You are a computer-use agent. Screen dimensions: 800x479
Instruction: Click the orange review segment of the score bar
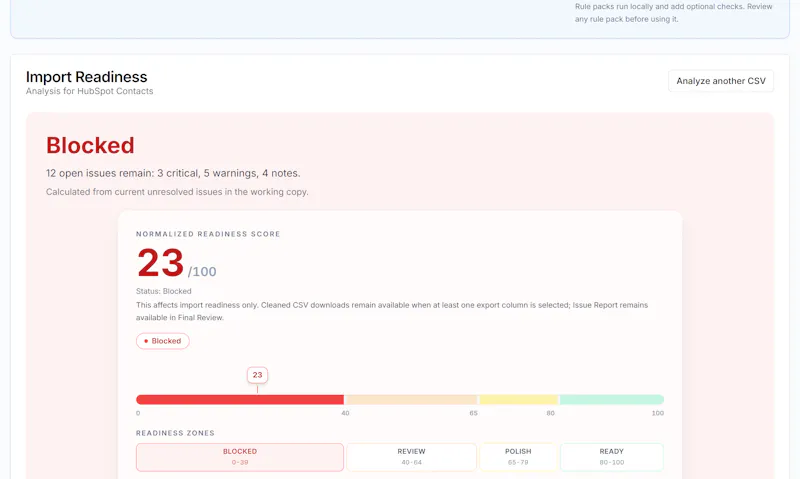(411, 399)
